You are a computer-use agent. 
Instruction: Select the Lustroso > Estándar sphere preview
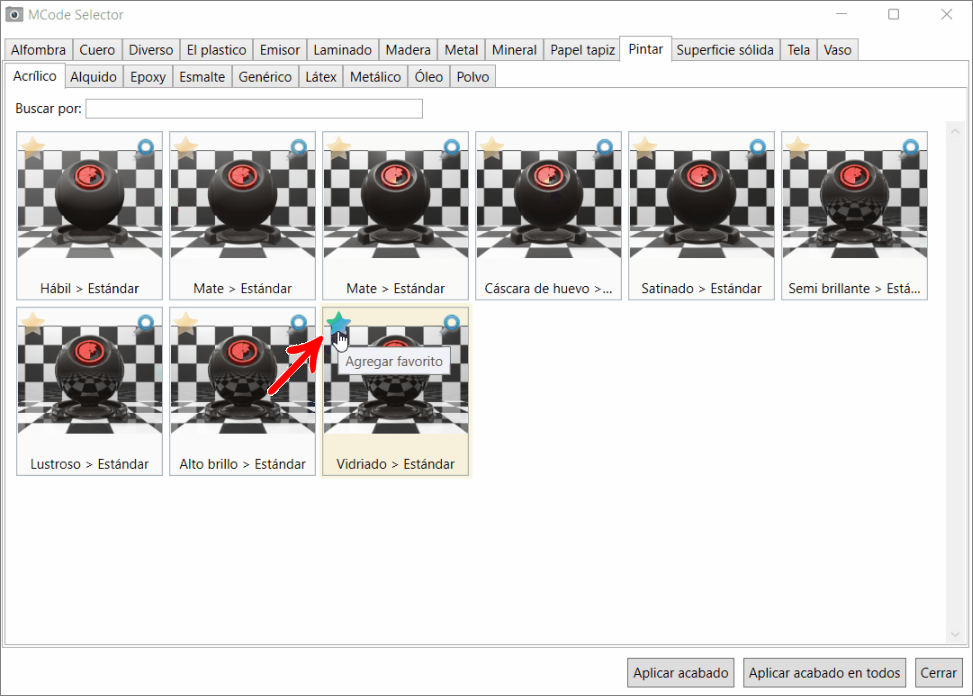point(89,380)
